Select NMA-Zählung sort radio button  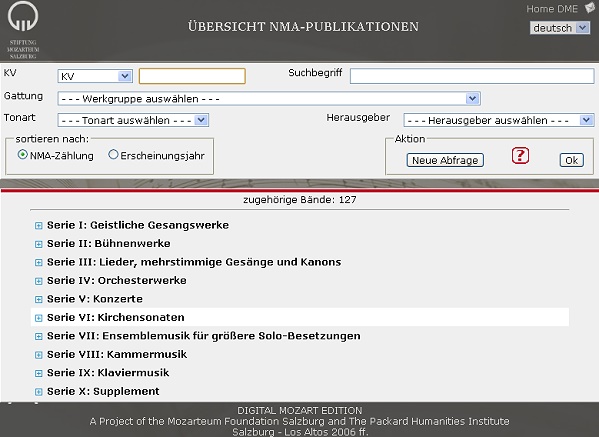click(x=23, y=155)
